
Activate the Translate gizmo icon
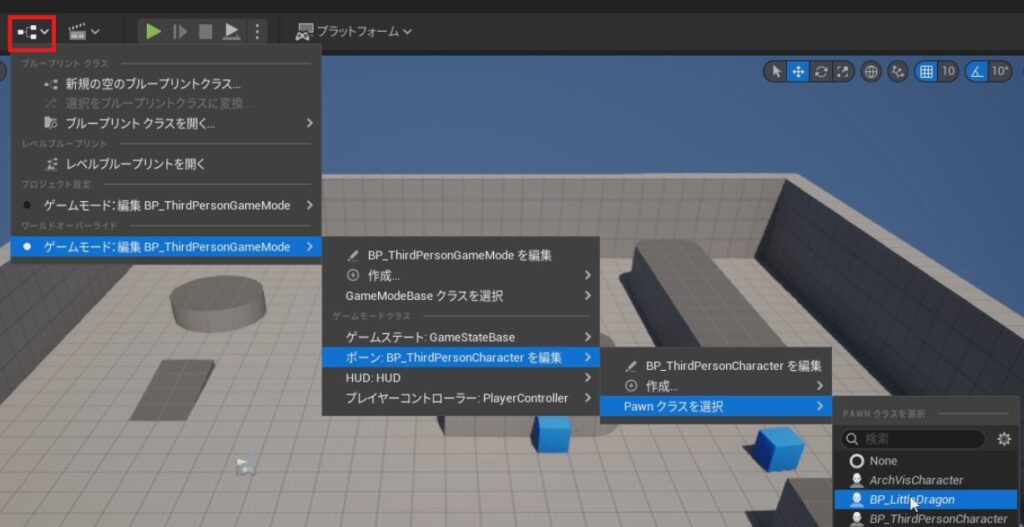tap(798, 72)
